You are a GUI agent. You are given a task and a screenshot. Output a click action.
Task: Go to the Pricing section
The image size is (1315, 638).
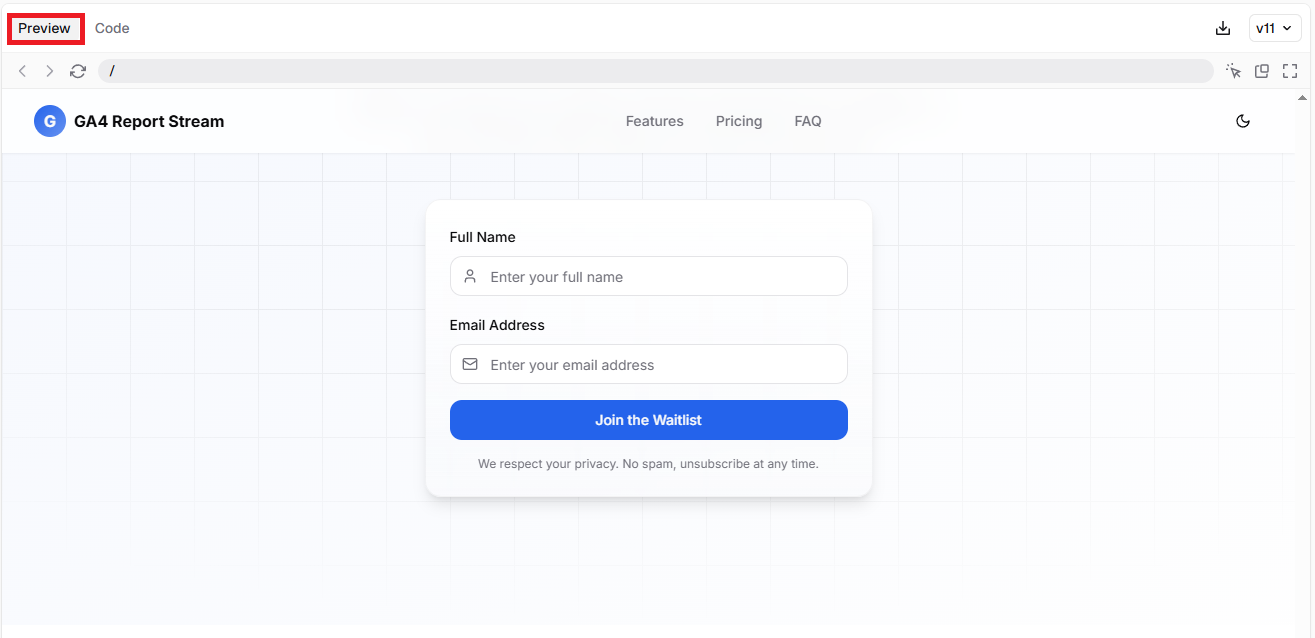click(738, 121)
